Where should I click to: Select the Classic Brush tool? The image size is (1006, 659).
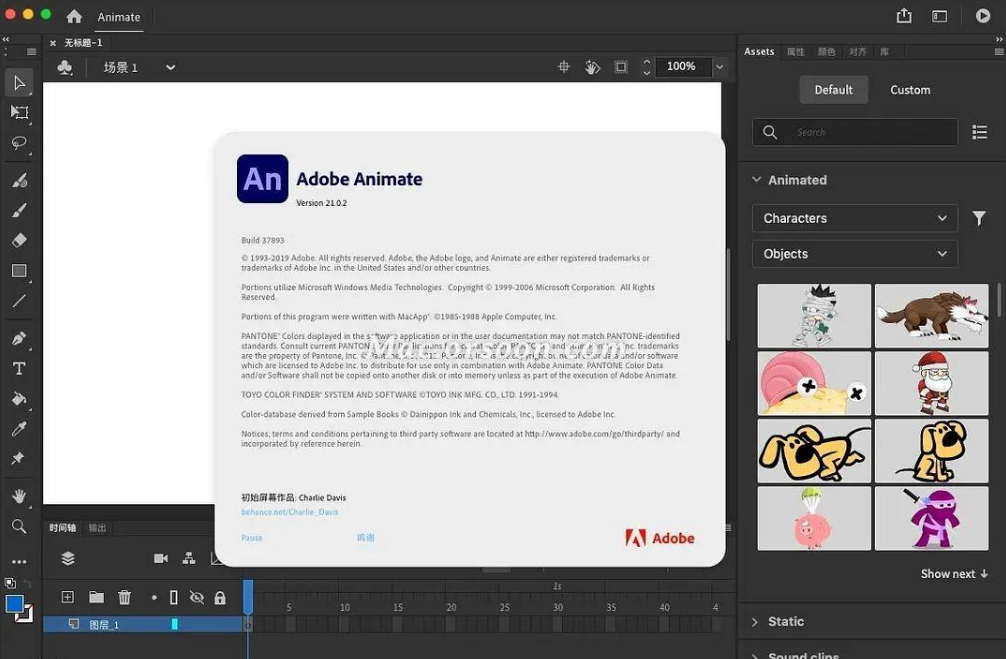coord(19,210)
